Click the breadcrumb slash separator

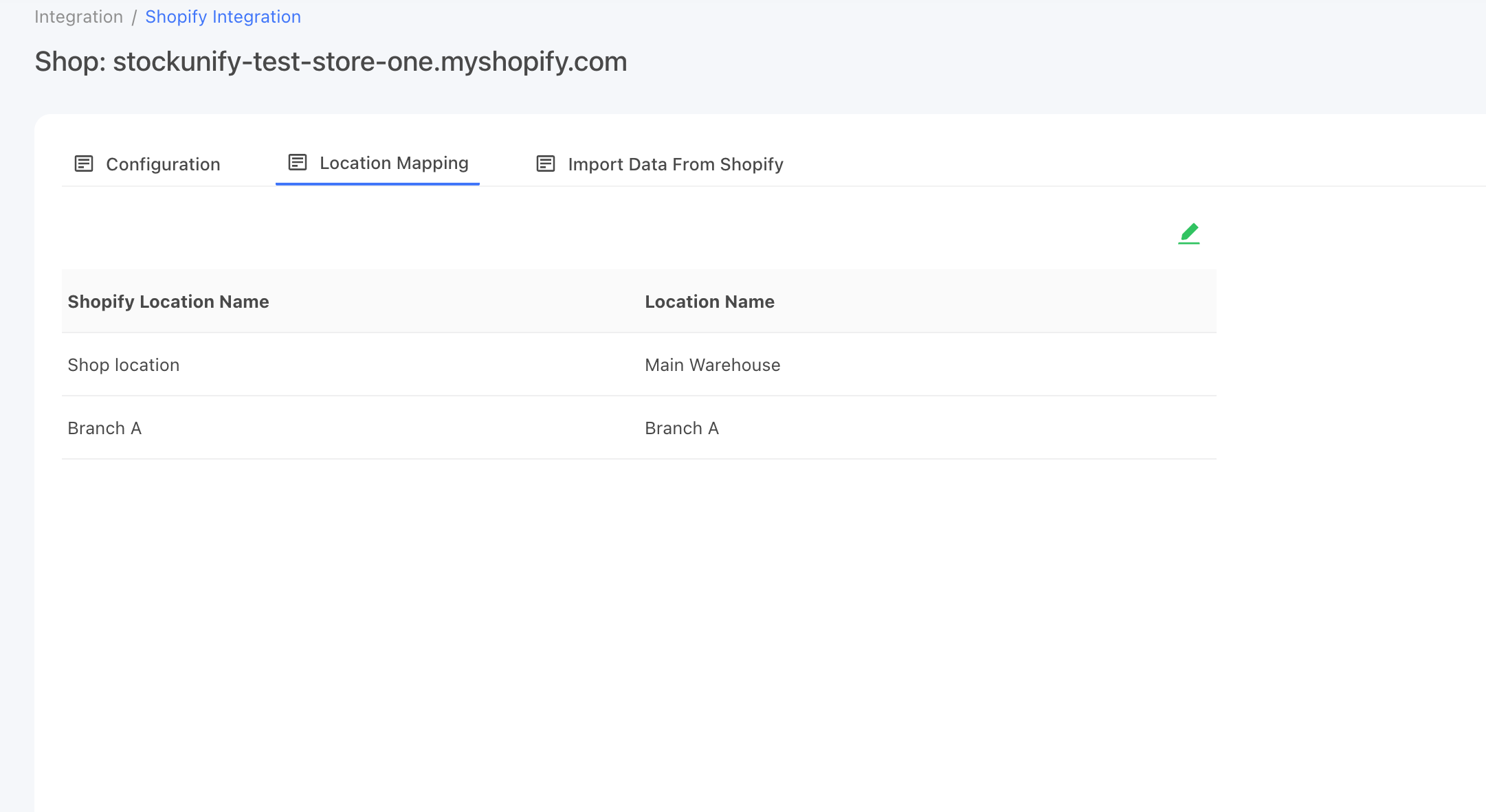point(134,17)
